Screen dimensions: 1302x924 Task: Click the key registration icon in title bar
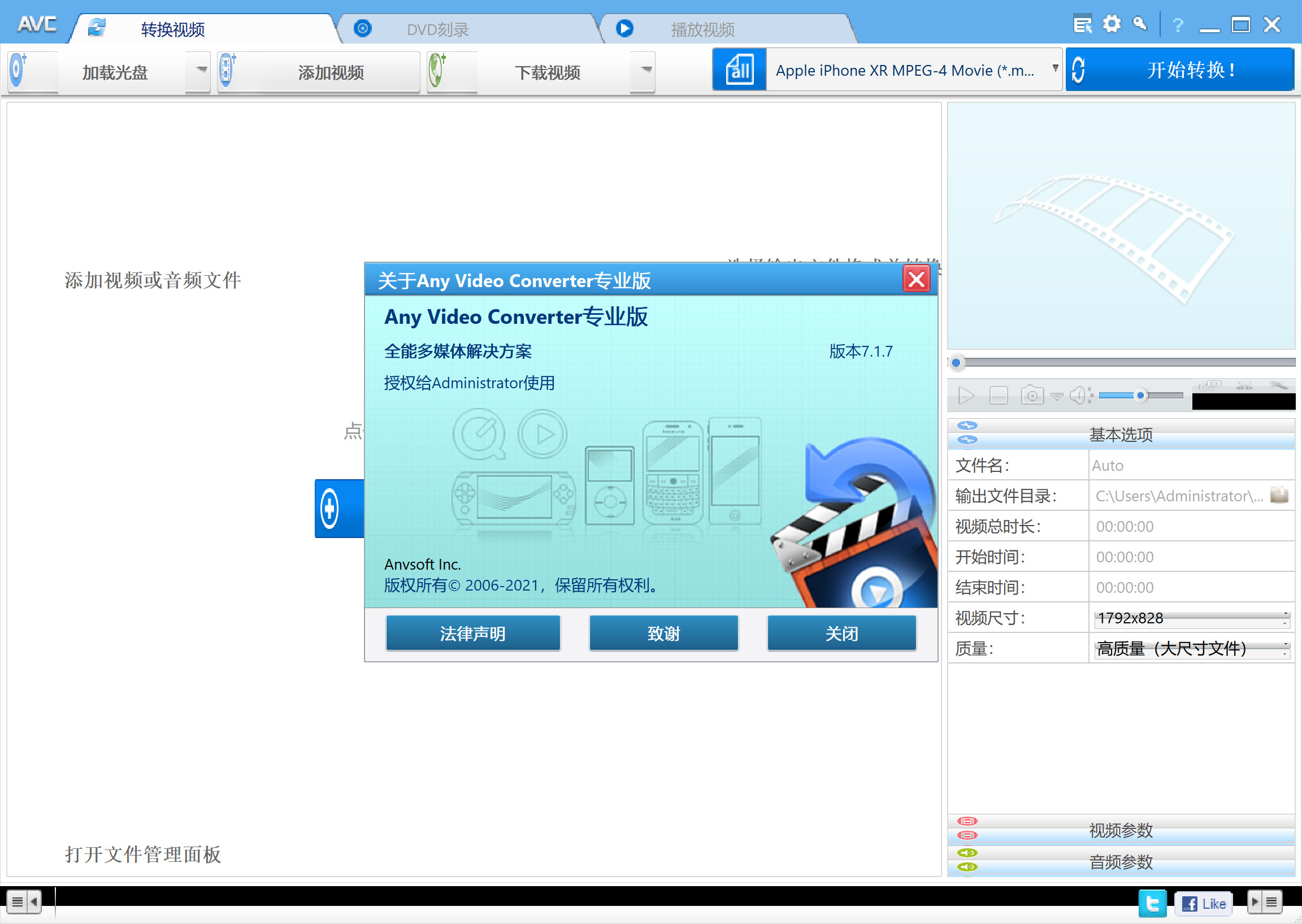point(1140,24)
